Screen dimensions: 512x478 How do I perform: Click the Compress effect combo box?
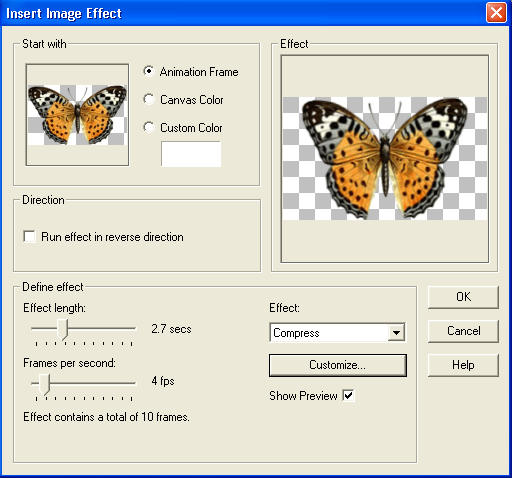click(x=338, y=332)
